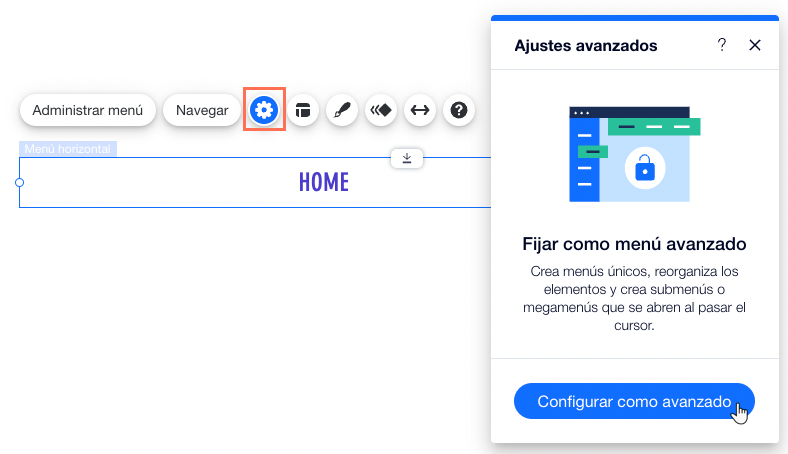Click Configurar como avanzado button
This screenshot has width=788, height=454.
click(634, 401)
